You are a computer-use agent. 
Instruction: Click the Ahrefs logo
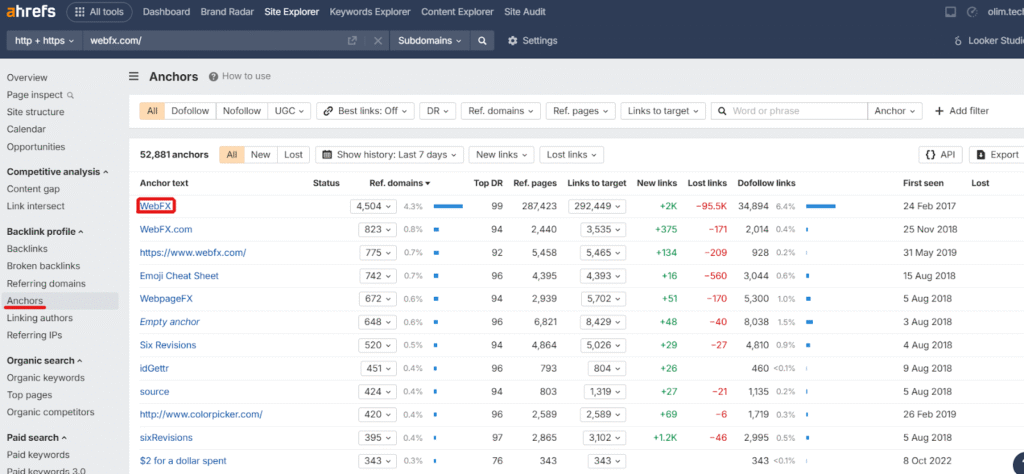[30, 12]
